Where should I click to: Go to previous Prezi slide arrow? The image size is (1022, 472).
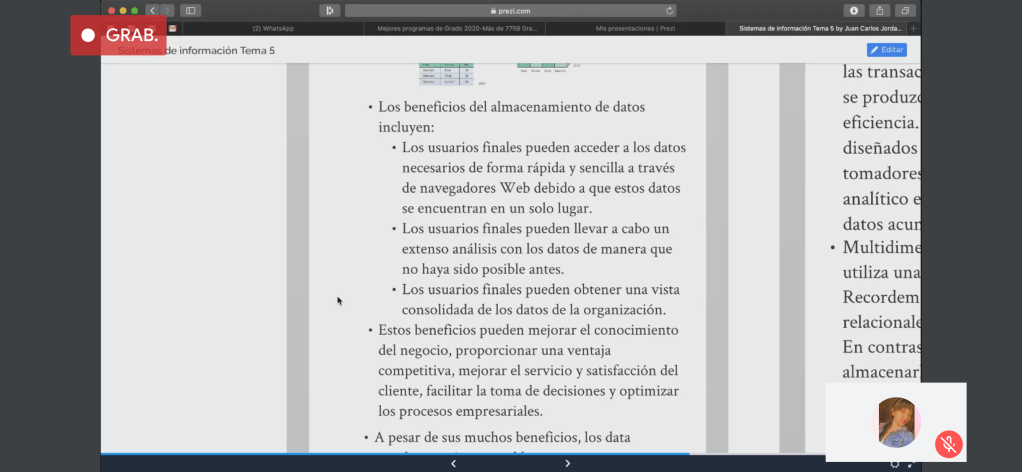(453, 463)
